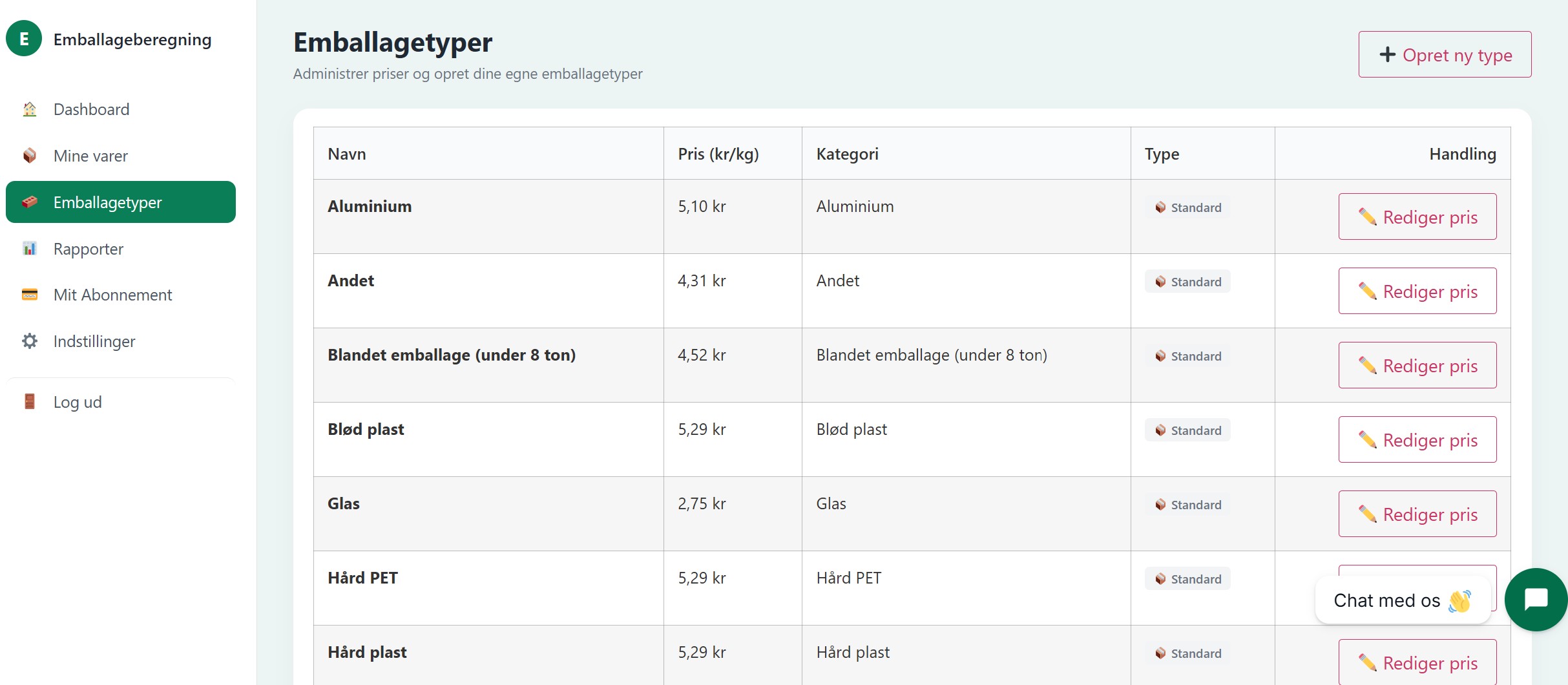Go to the Rapporter page
Screen dimensions: 1568x685
tap(89, 249)
